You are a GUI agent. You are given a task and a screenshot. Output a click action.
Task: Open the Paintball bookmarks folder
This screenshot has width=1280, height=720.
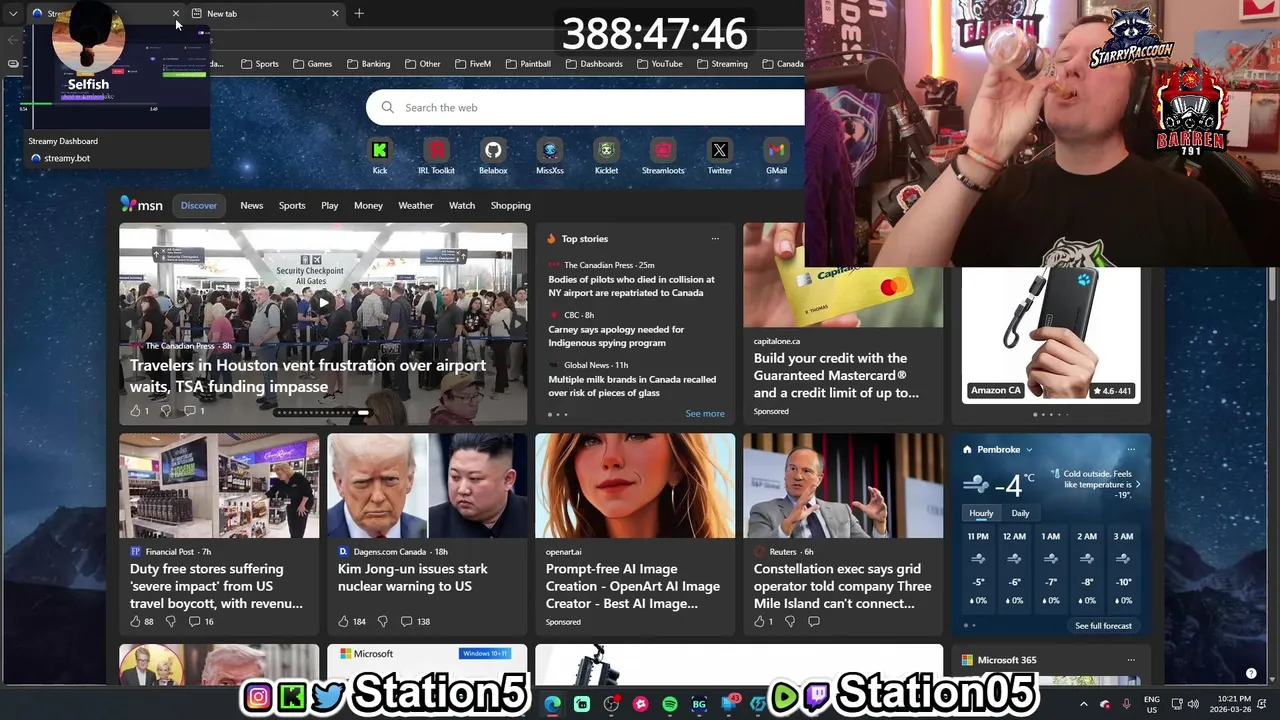[528, 63]
